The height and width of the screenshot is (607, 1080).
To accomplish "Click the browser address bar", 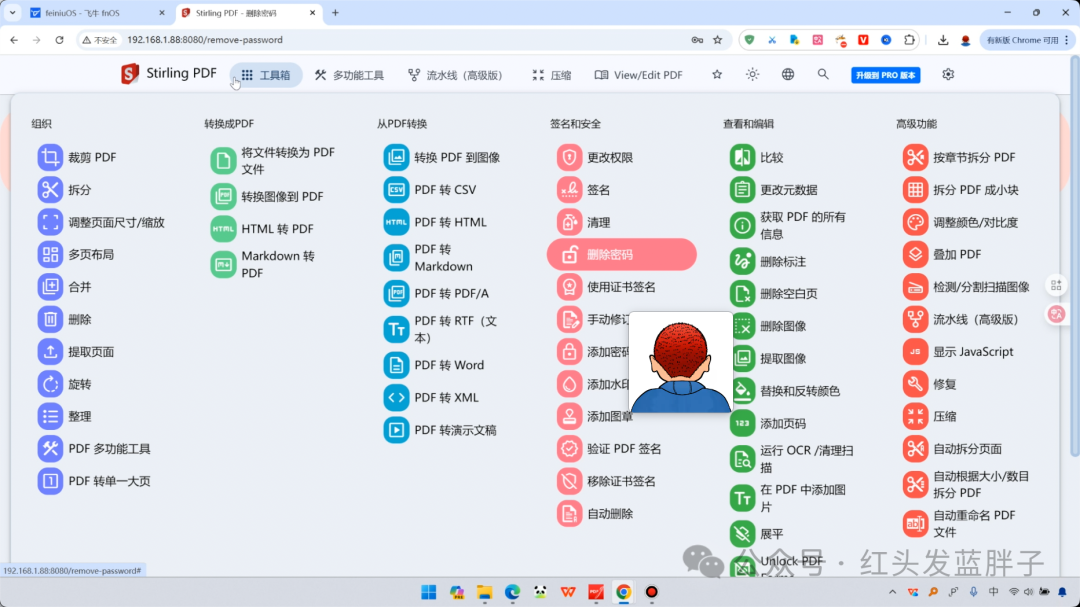I will [400, 40].
